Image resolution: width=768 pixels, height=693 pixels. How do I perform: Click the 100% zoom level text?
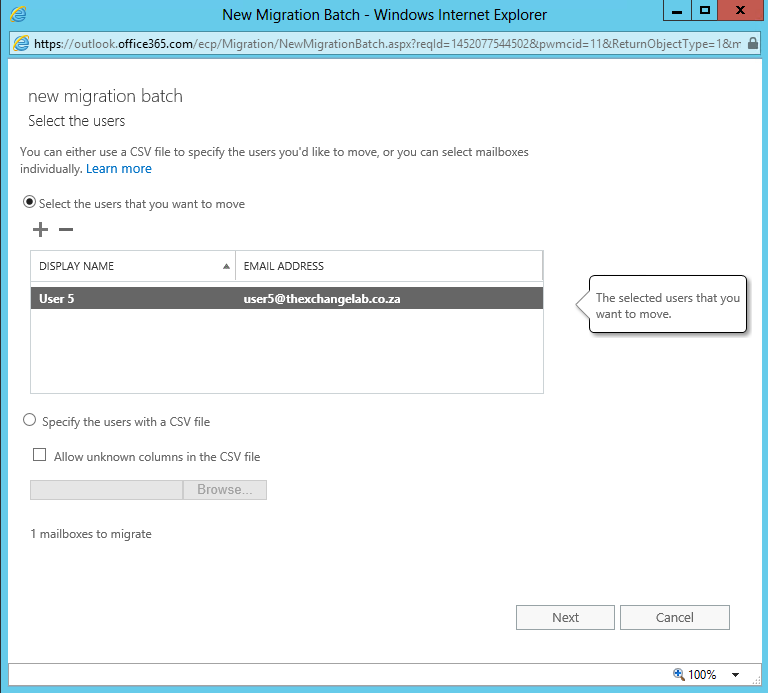point(702,675)
